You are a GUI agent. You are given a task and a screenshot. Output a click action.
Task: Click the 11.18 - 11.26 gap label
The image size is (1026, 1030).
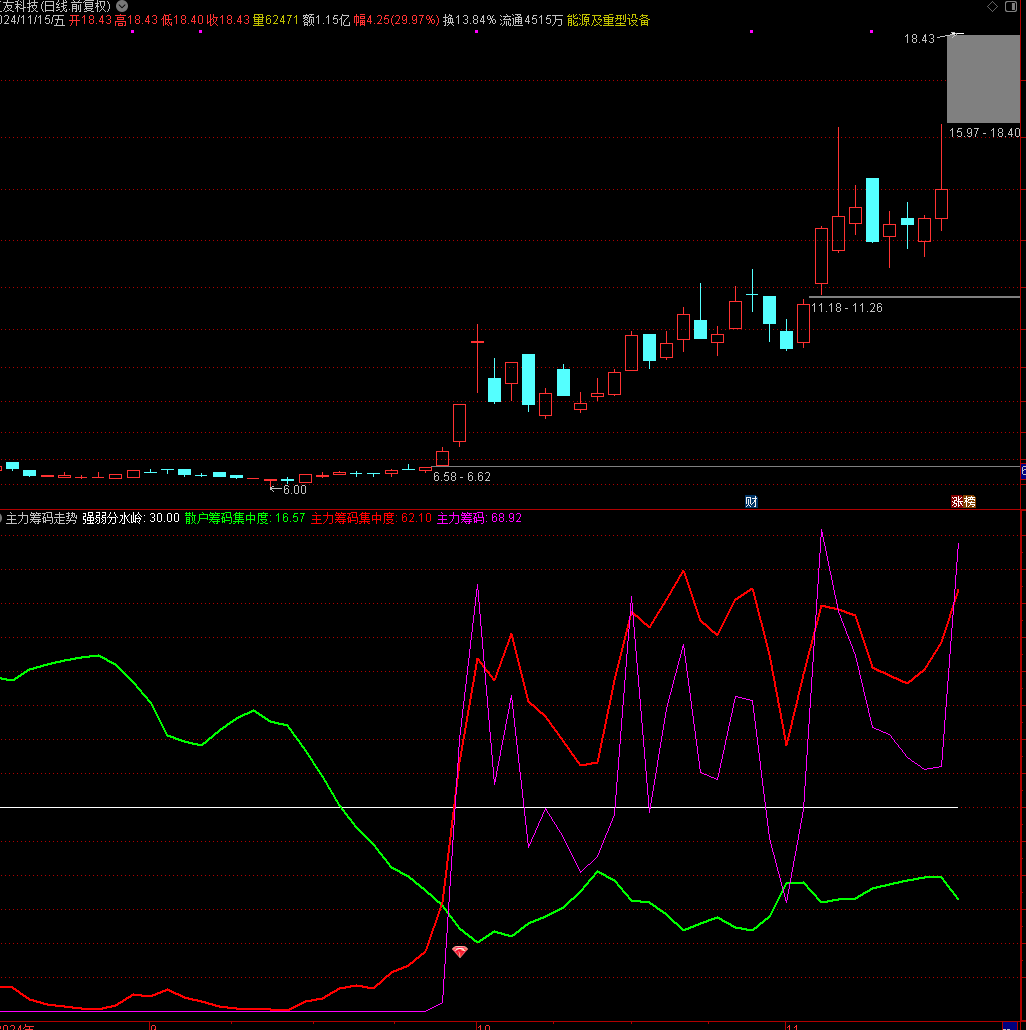coord(847,307)
